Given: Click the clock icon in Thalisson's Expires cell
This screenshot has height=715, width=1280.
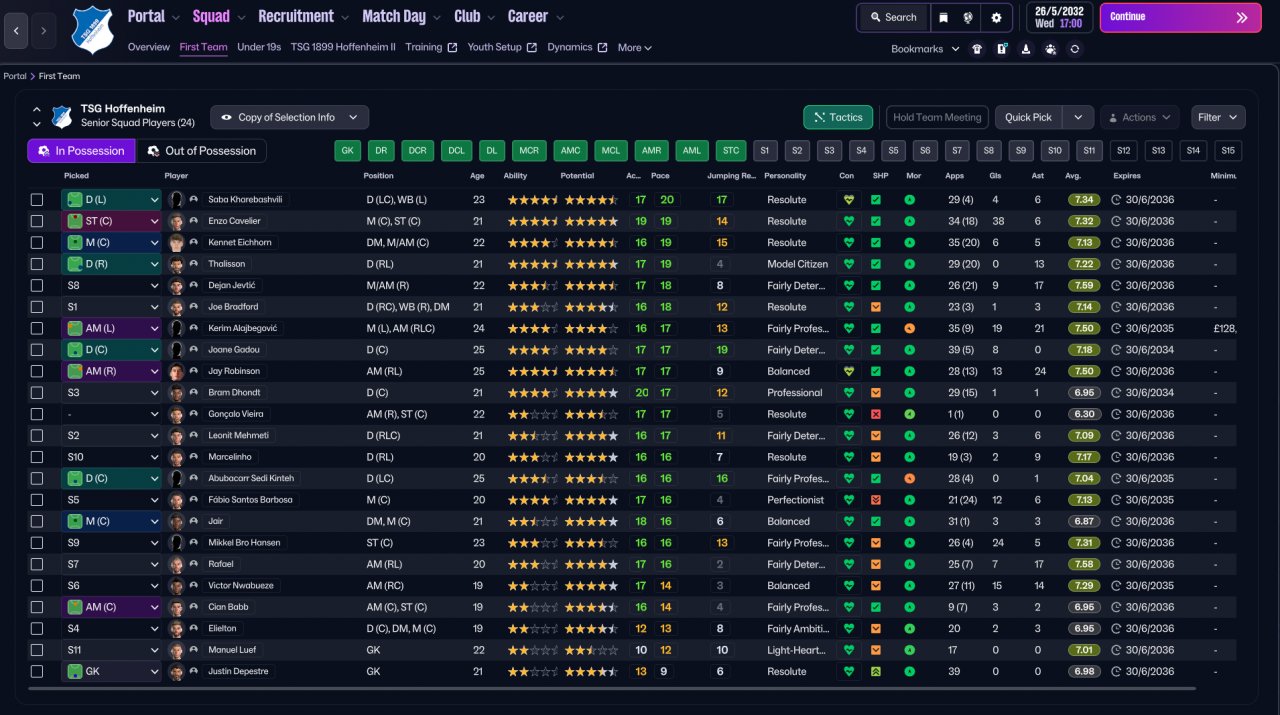Looking at the screenshot, I should point(1117,264).
